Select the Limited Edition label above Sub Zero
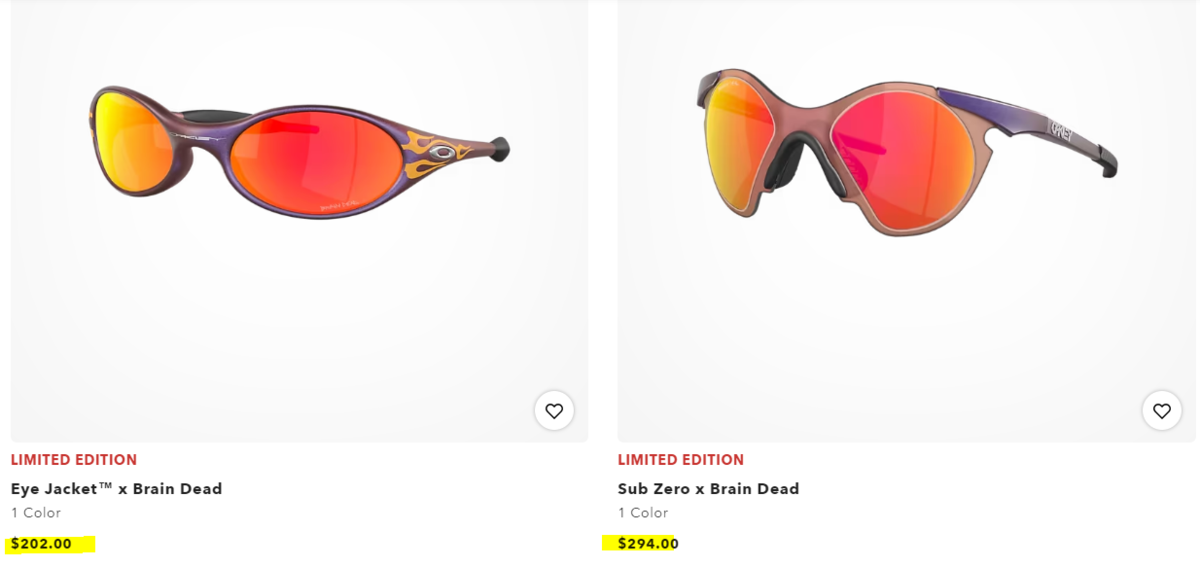The width and height of the screenshot is (1200, 567). pyautogui.click(x=681, y=460)
